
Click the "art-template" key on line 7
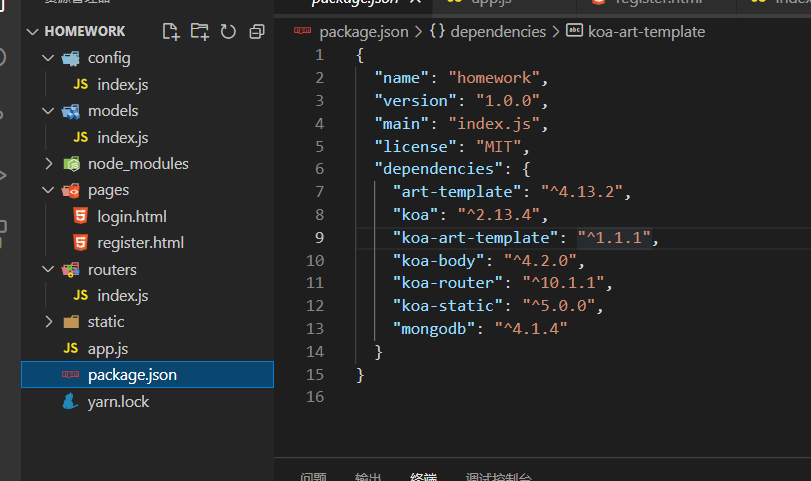(457, 192)
